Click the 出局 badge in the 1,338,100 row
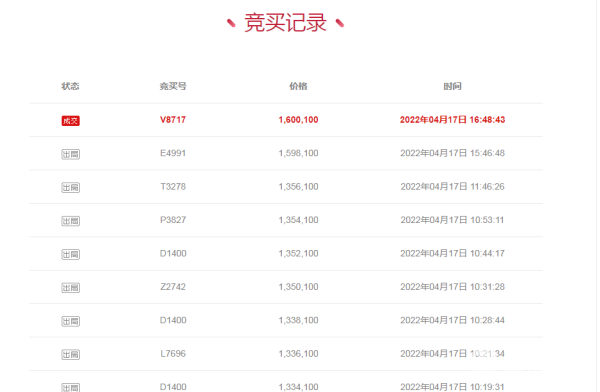The height and width of the screenshot is (392, 600). (70, 321)
